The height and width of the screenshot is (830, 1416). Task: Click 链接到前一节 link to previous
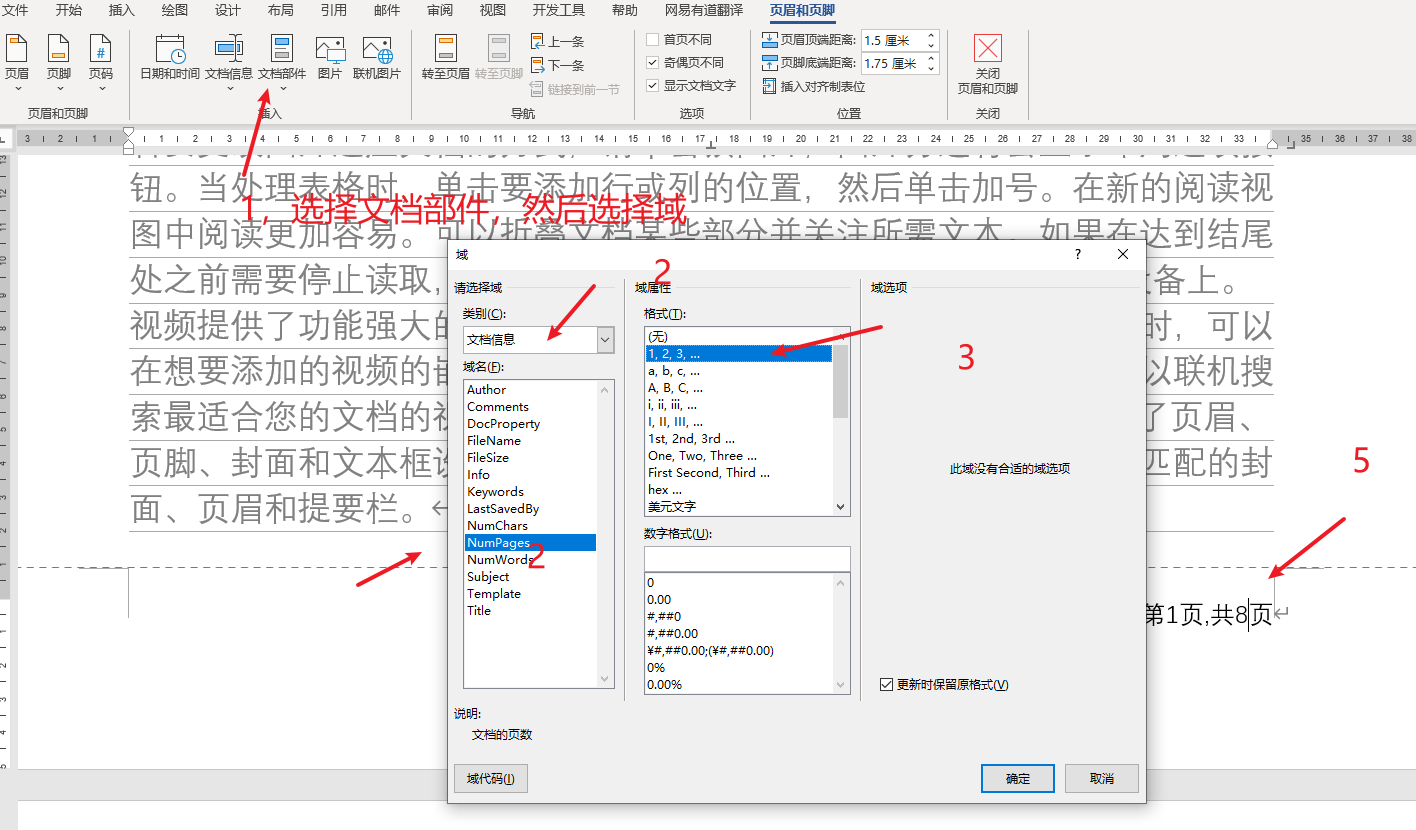click(575, 89)
